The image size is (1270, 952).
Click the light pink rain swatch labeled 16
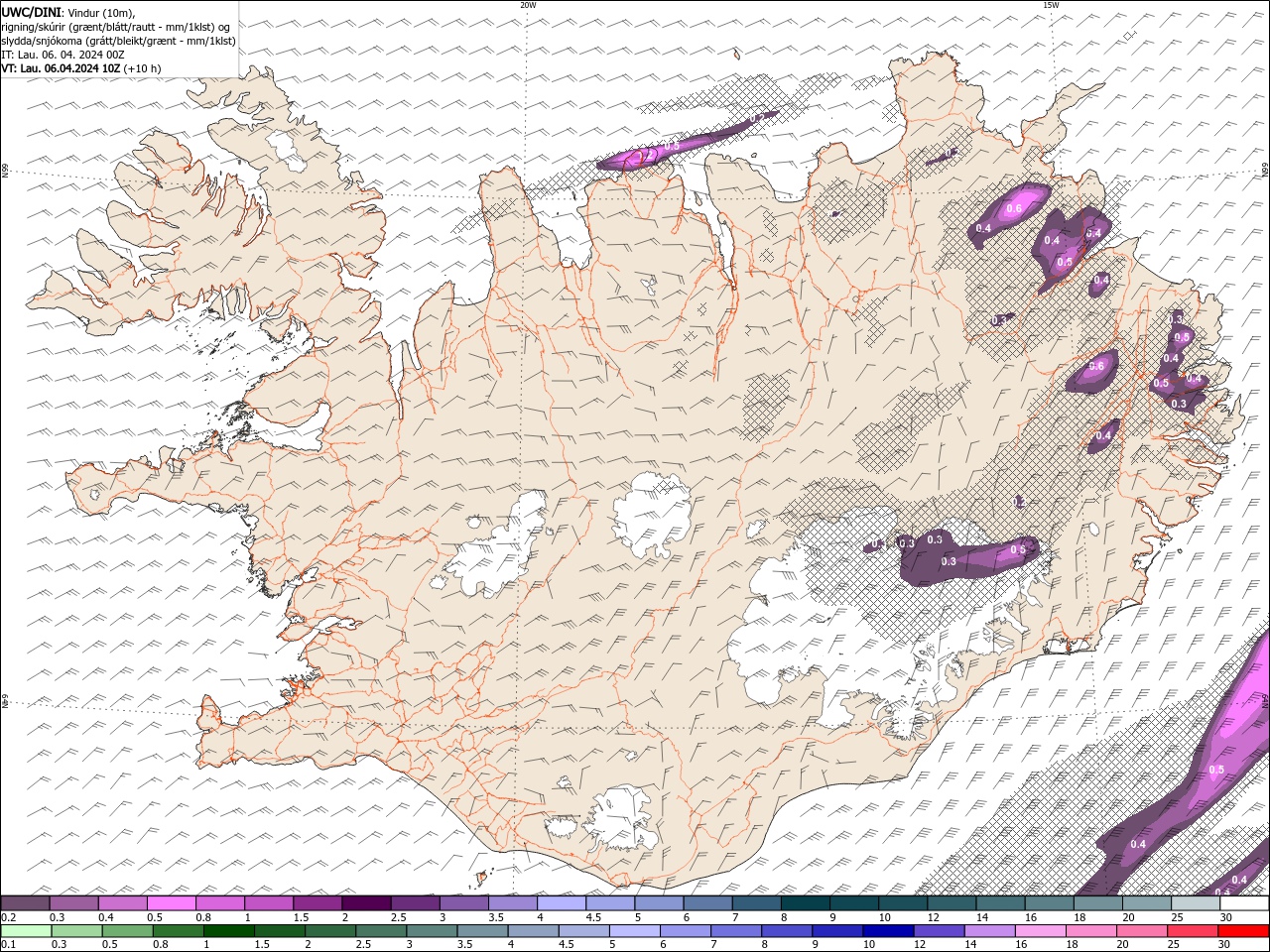[1040, 931]
